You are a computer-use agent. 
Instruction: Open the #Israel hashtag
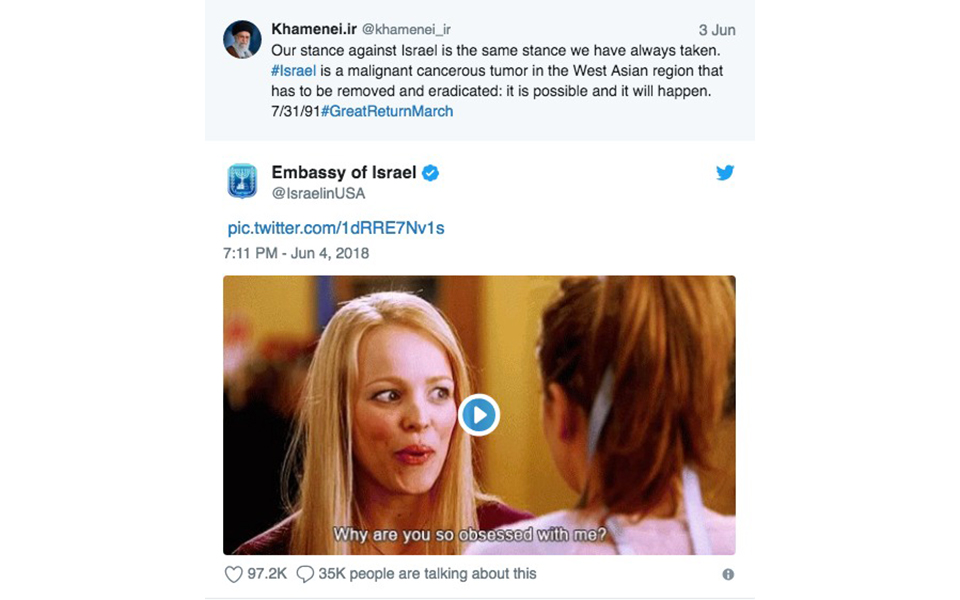coord(294,71)
